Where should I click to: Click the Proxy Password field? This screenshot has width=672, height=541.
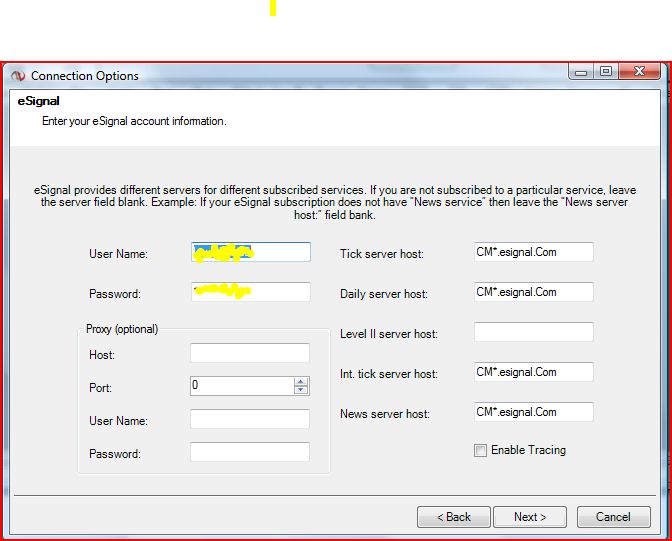click(x=250, y=452)
